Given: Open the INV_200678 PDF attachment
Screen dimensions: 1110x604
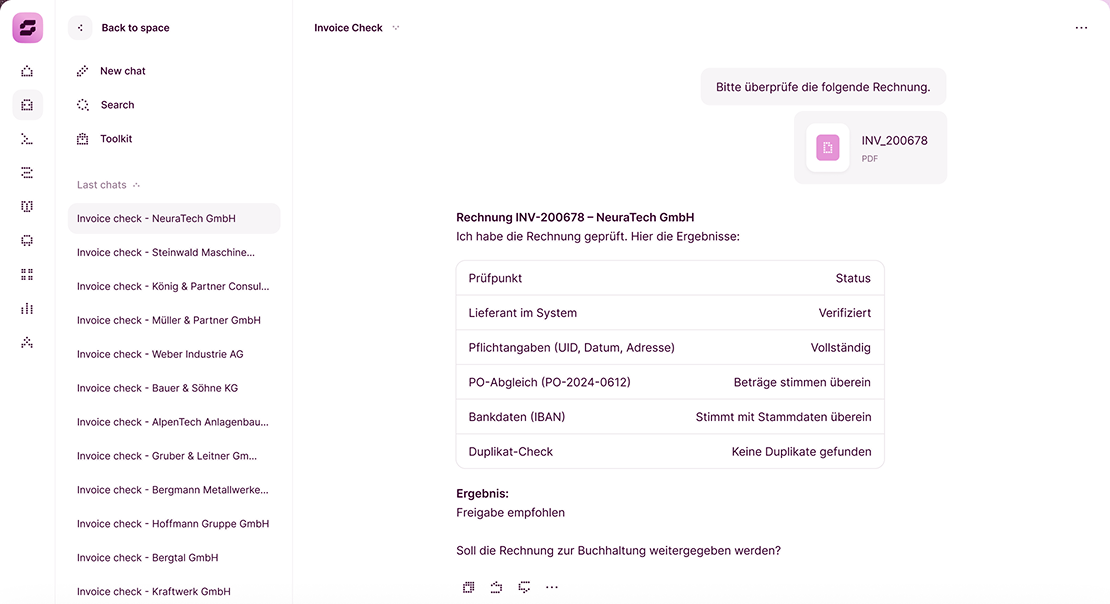Looking at the screenshot, I should click(870, 147).
